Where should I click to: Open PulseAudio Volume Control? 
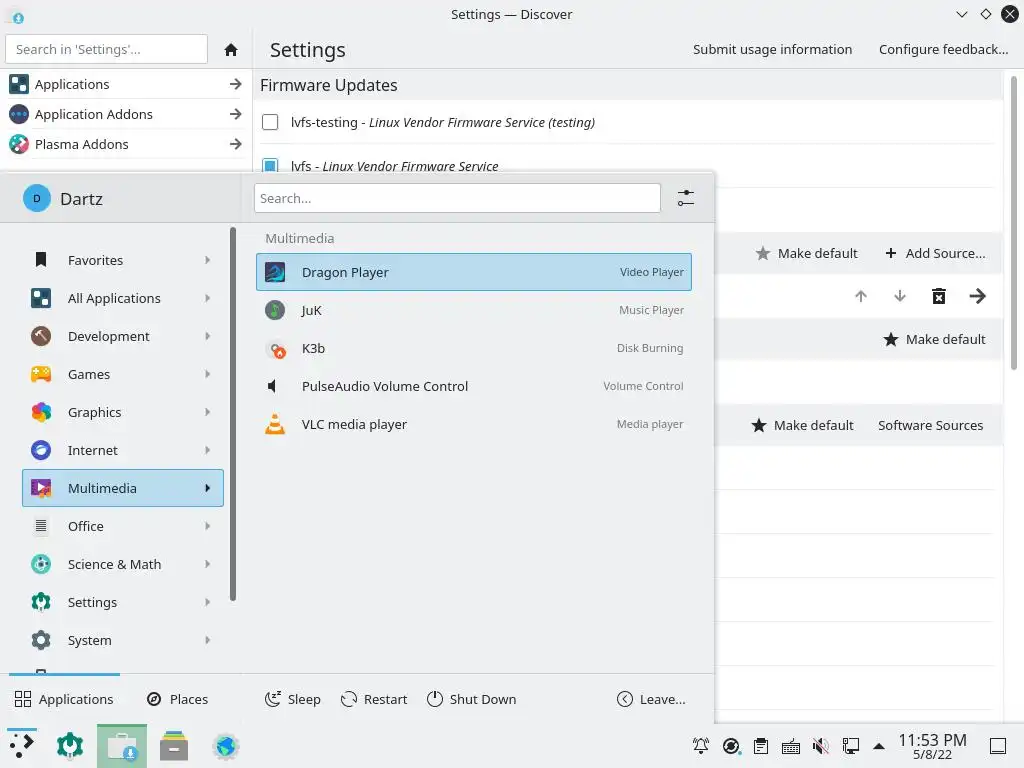[x=473, y=386]
